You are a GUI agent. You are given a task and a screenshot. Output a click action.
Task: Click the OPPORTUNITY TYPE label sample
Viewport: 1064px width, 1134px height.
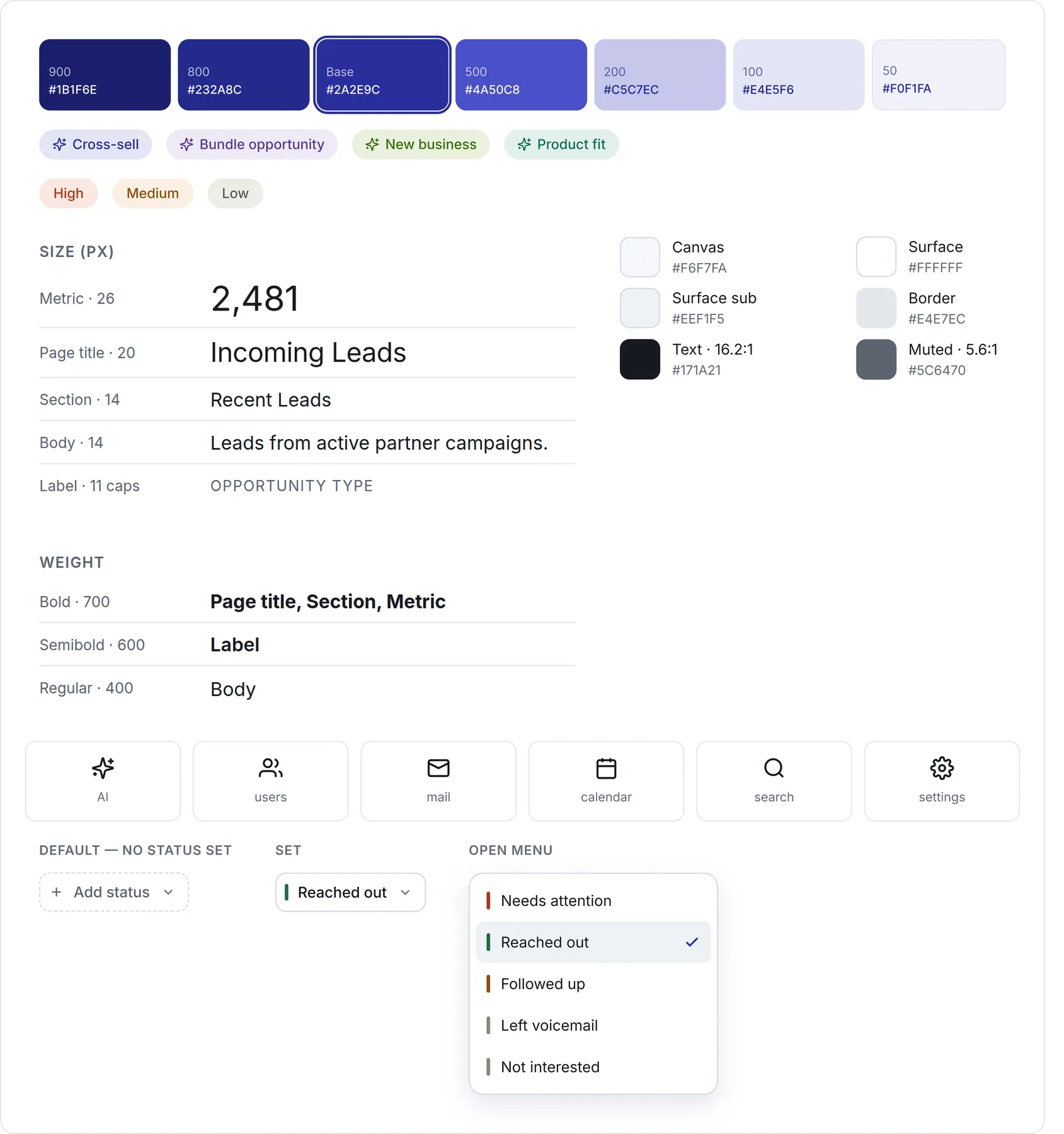point(292,486)
